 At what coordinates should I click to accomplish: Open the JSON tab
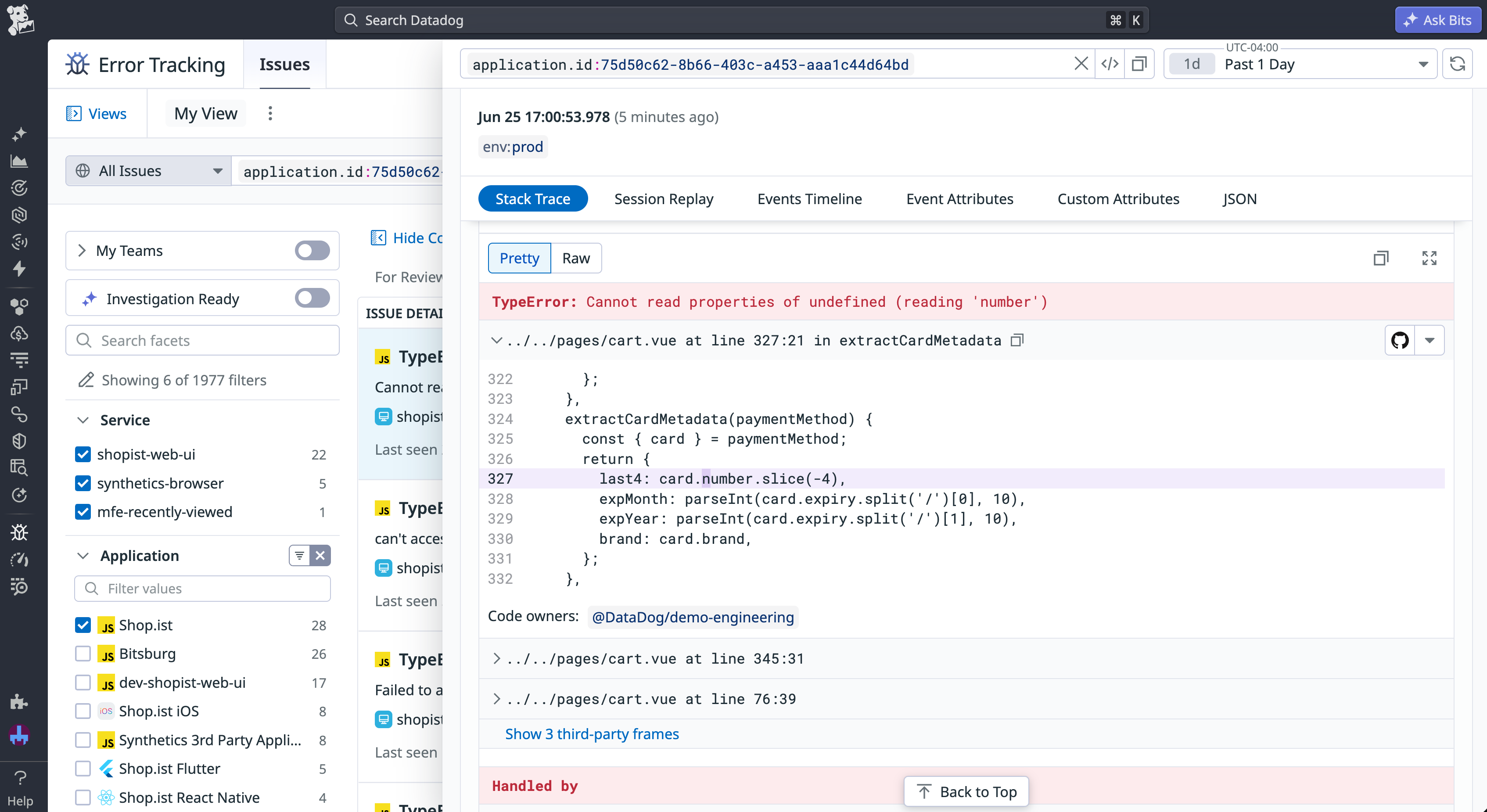click(1239, 199)
